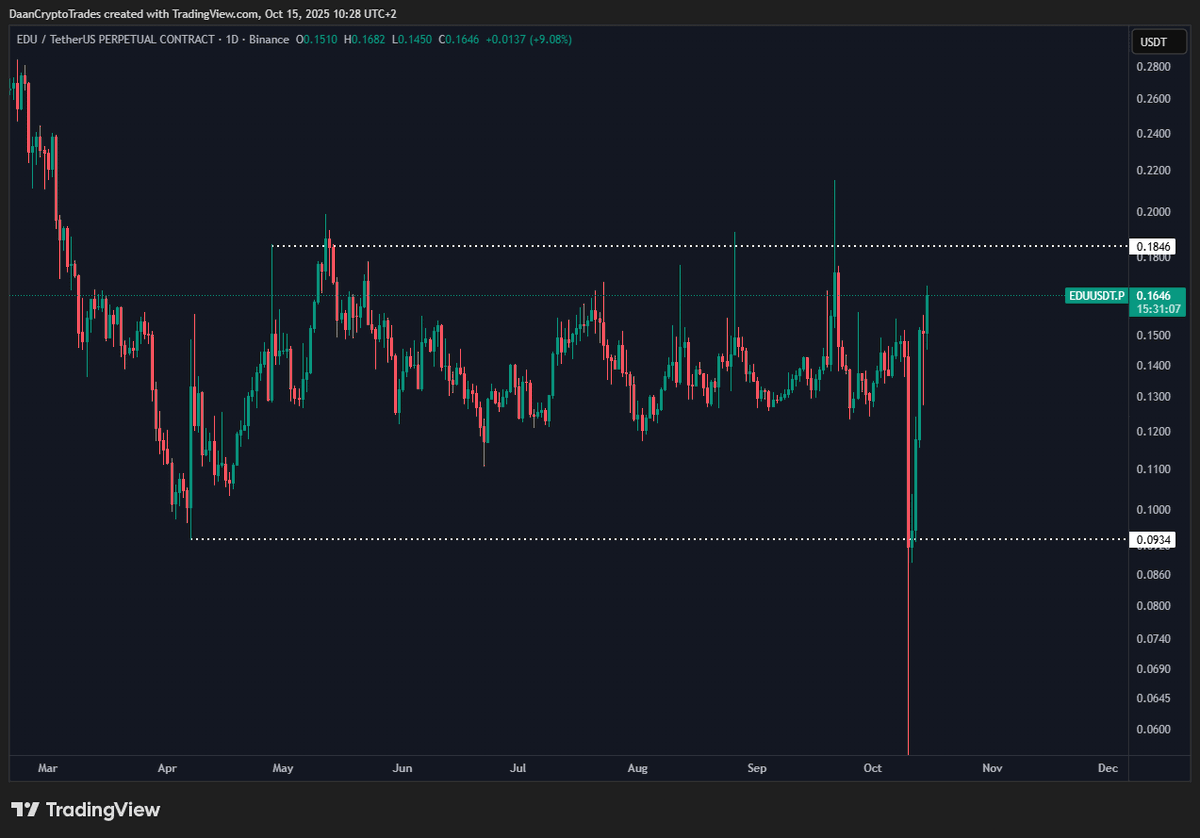Viewport: 1200px width, 838px height.
Task: Click the 0.0600 price axis label
Action: click(1153, 729)
